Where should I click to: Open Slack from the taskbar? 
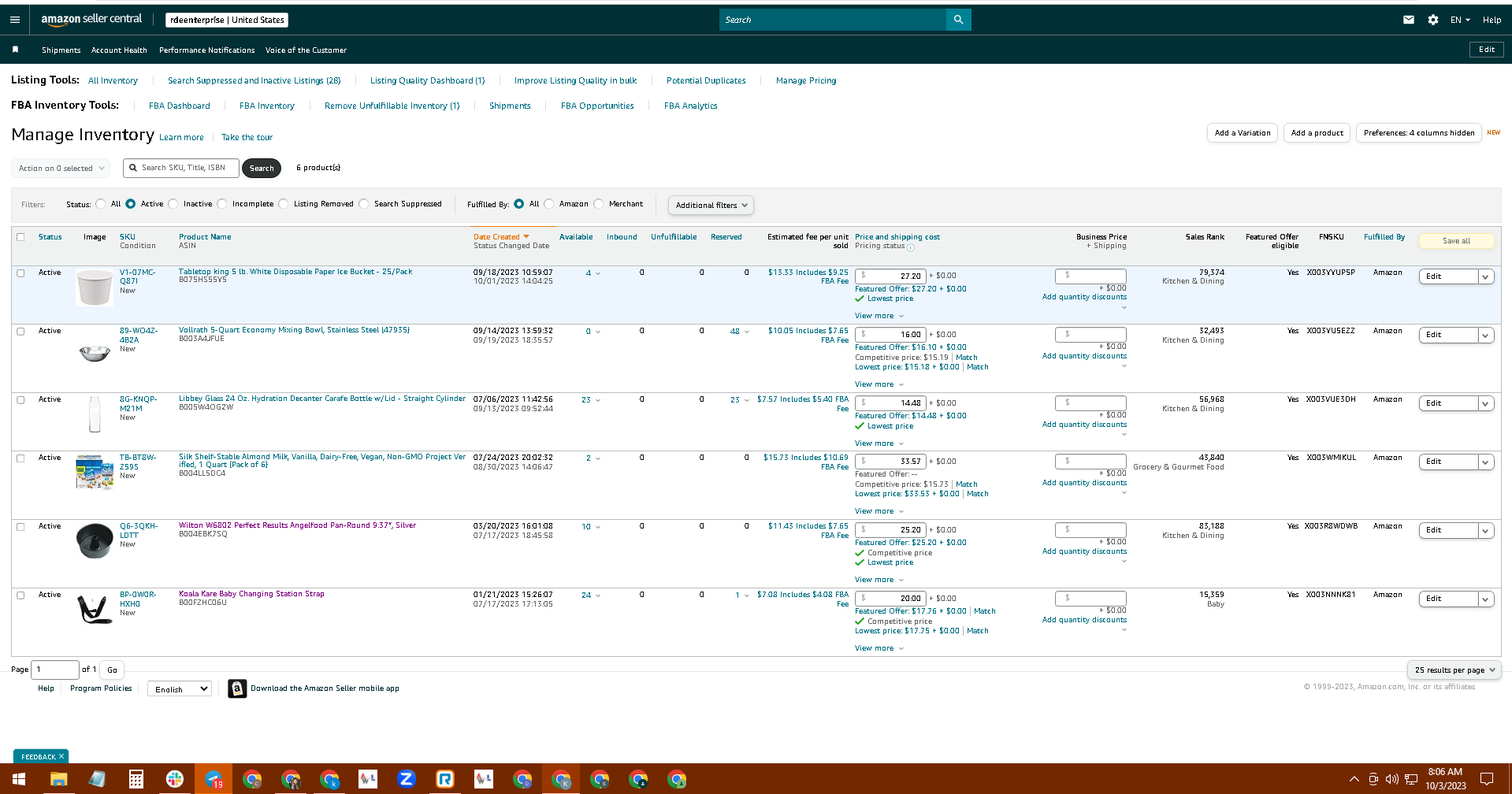175,779
